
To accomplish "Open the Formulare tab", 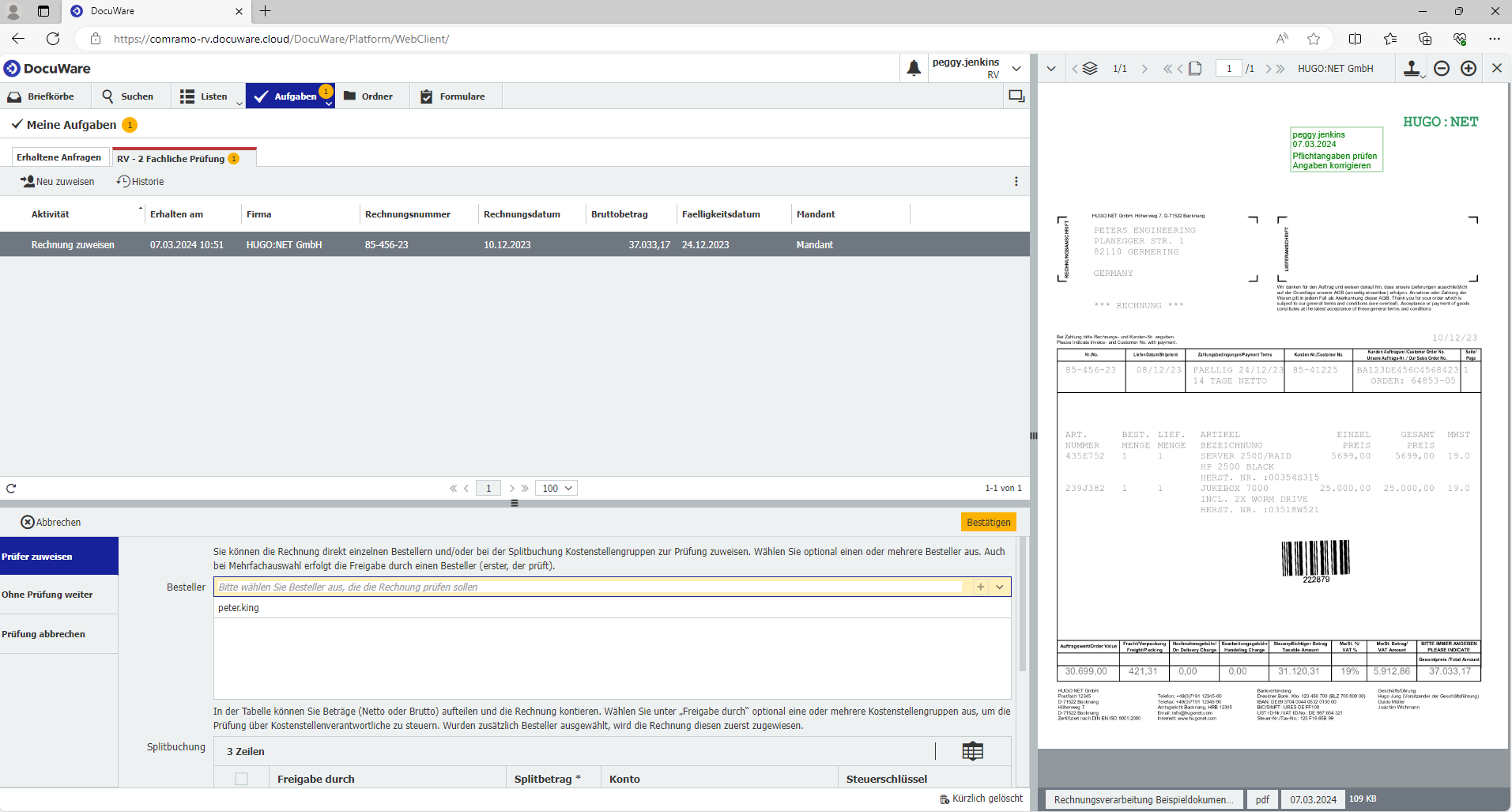I will (454, 96).
